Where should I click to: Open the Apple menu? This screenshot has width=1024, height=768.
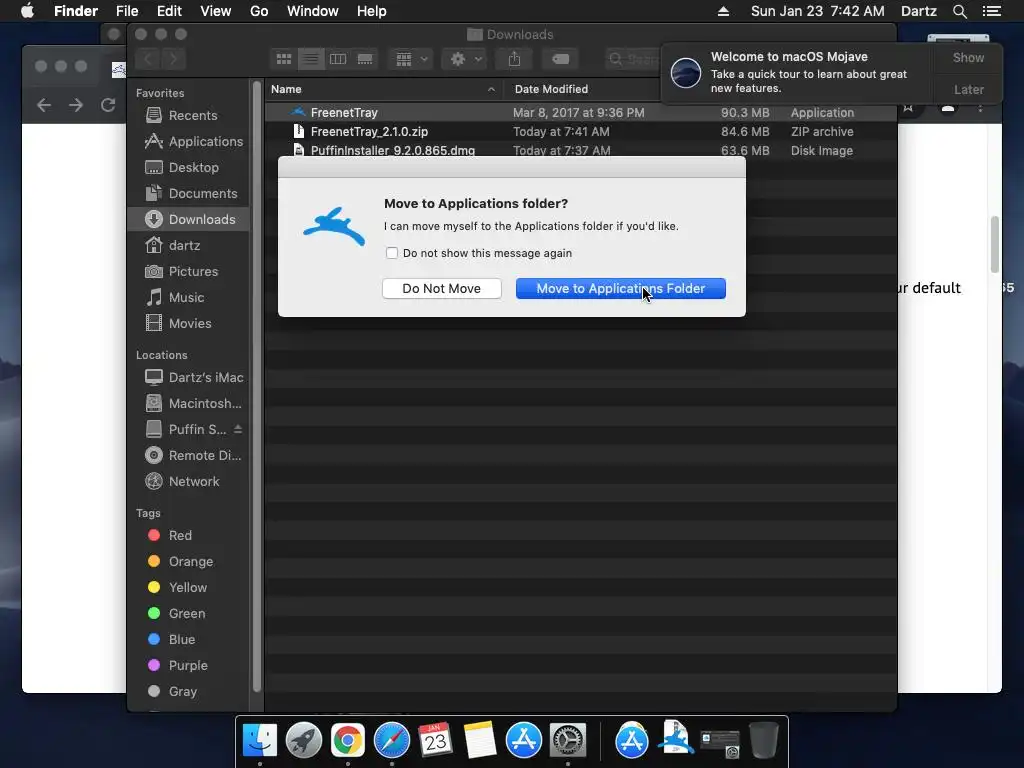27,11
